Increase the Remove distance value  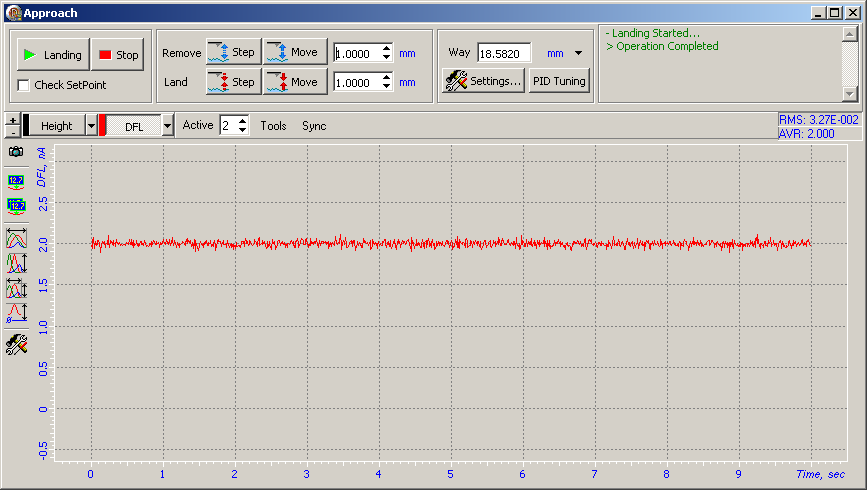(x=387, y=49)
